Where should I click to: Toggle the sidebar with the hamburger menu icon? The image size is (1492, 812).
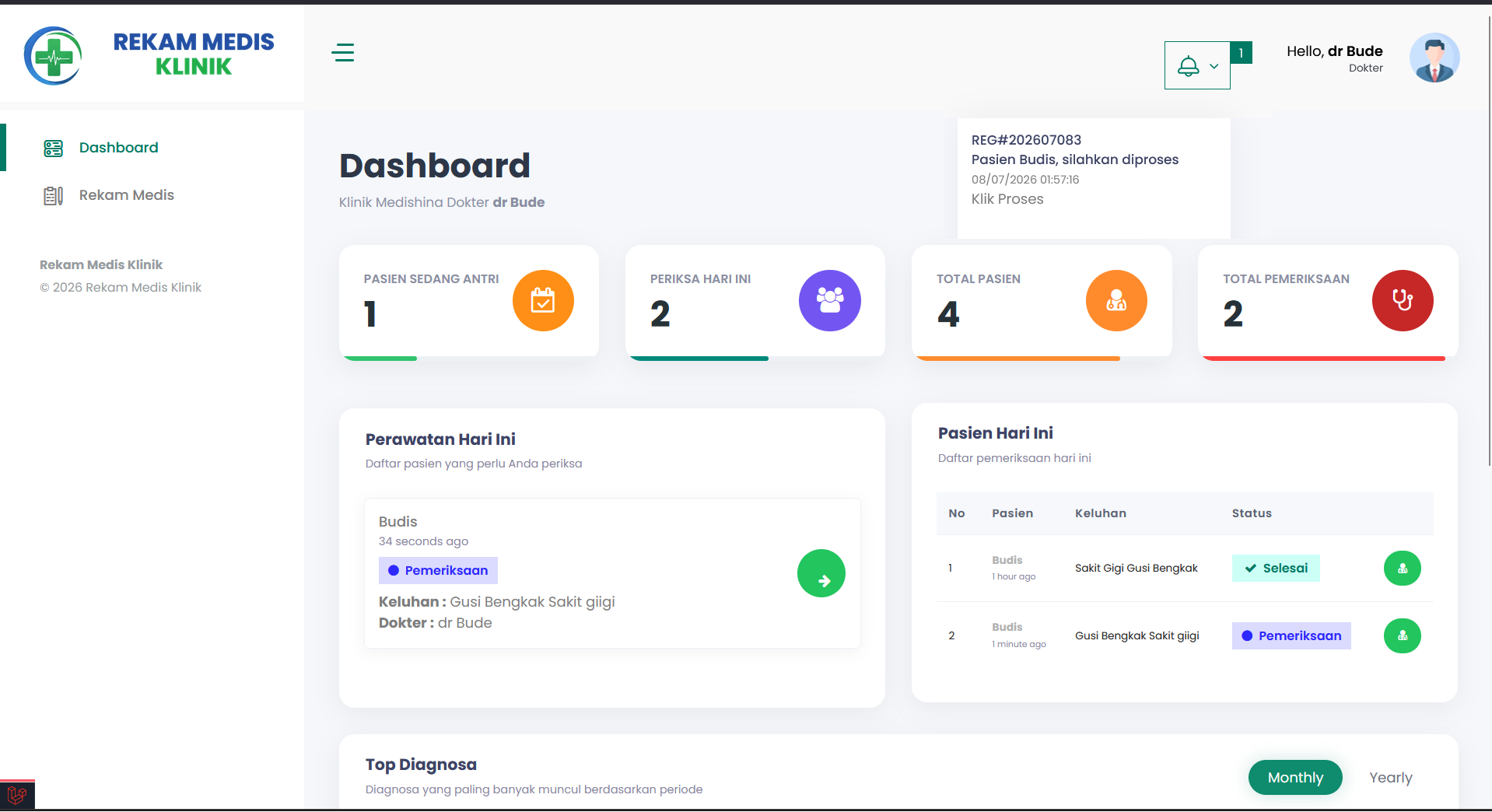click(x=343, y=52)
